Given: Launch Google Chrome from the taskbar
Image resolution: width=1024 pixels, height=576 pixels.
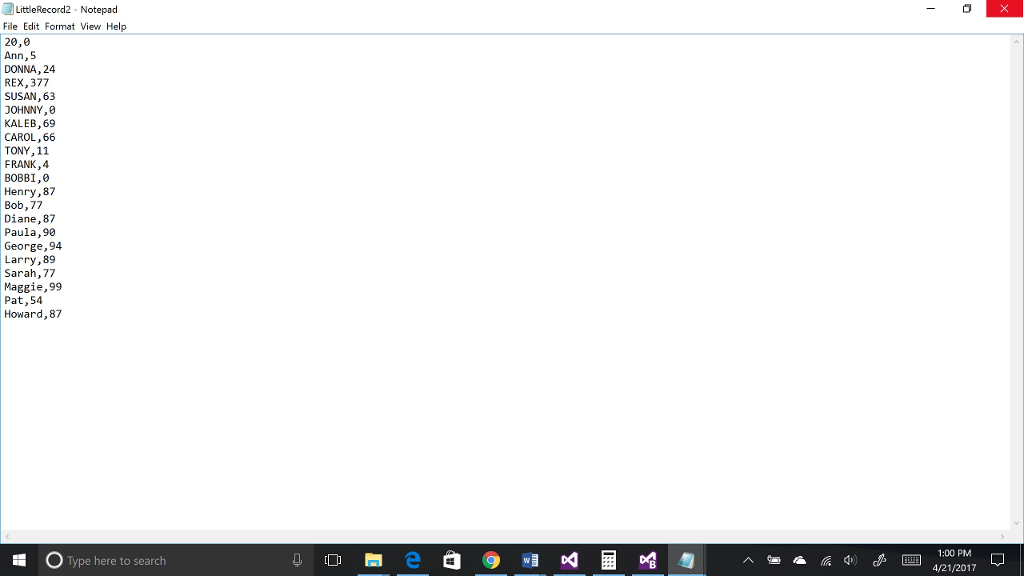Looking at the screenshot, I should 490,560.
